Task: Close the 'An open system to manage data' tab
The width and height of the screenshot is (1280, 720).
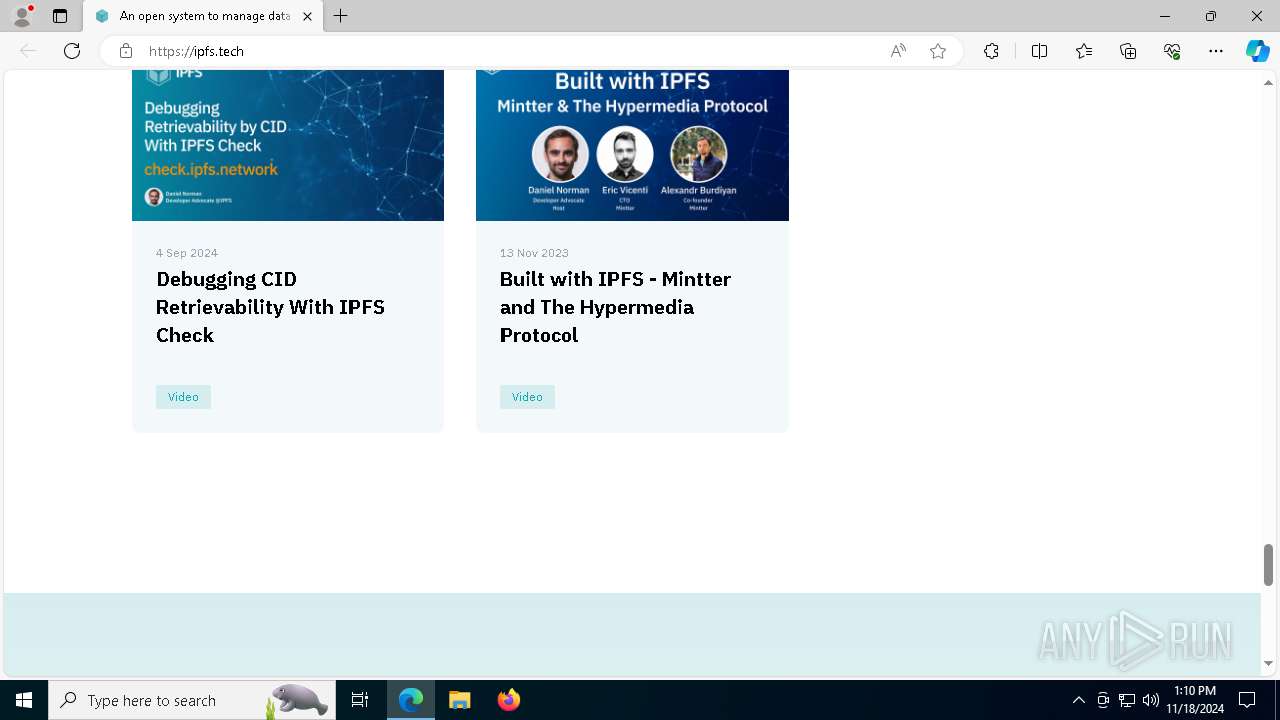Action: [307, 16]
